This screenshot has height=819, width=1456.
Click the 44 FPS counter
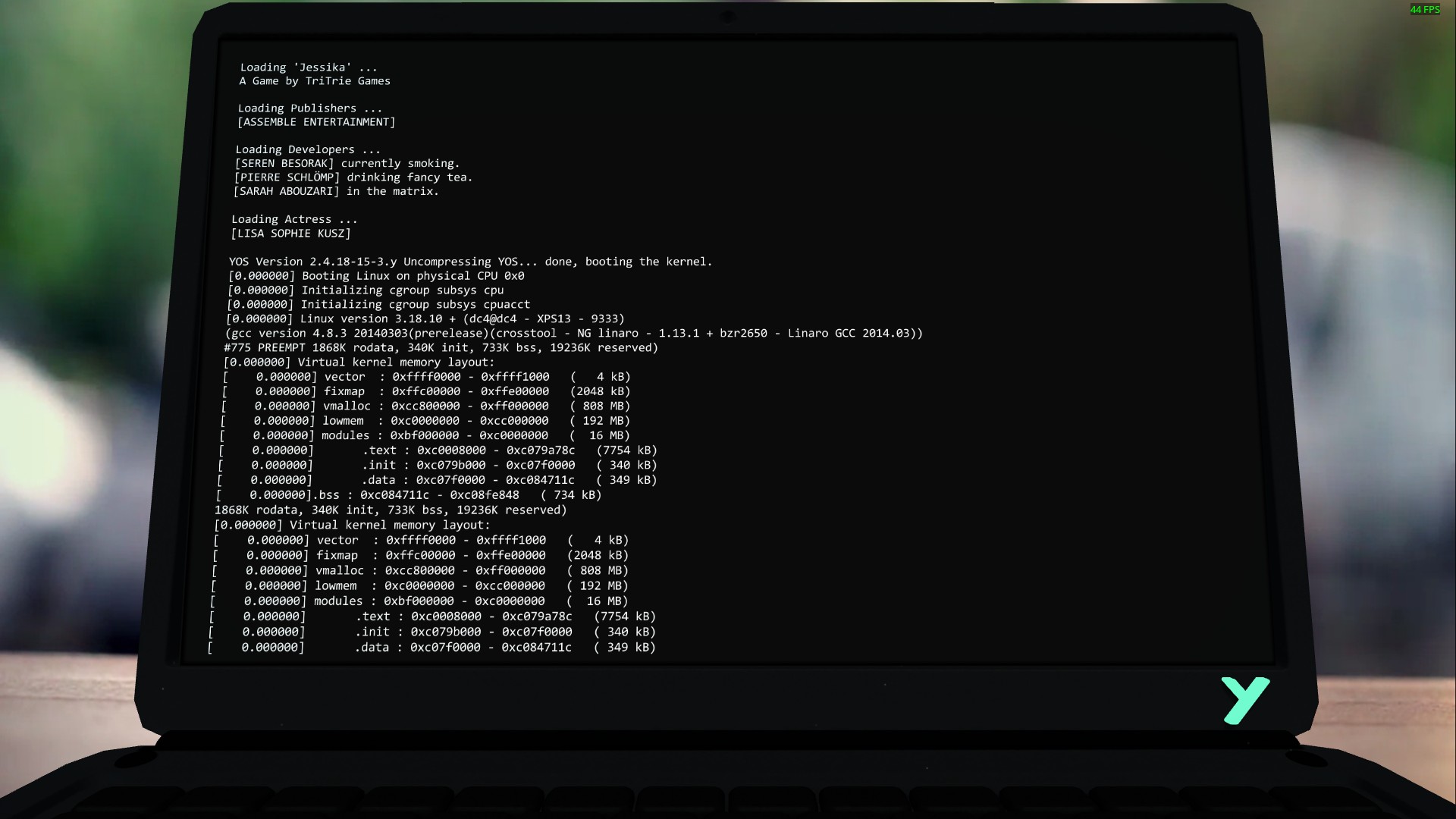1424,10
